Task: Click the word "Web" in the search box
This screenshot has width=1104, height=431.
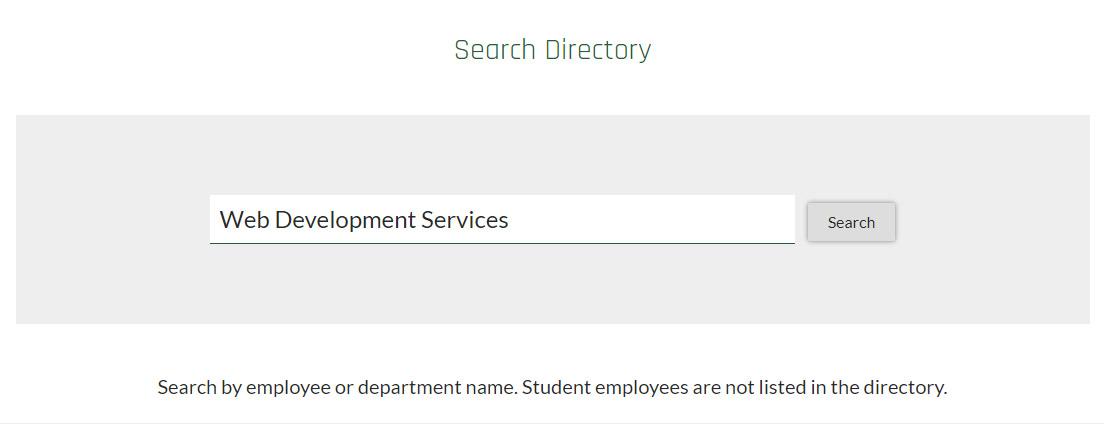Action: pos(244,220)
